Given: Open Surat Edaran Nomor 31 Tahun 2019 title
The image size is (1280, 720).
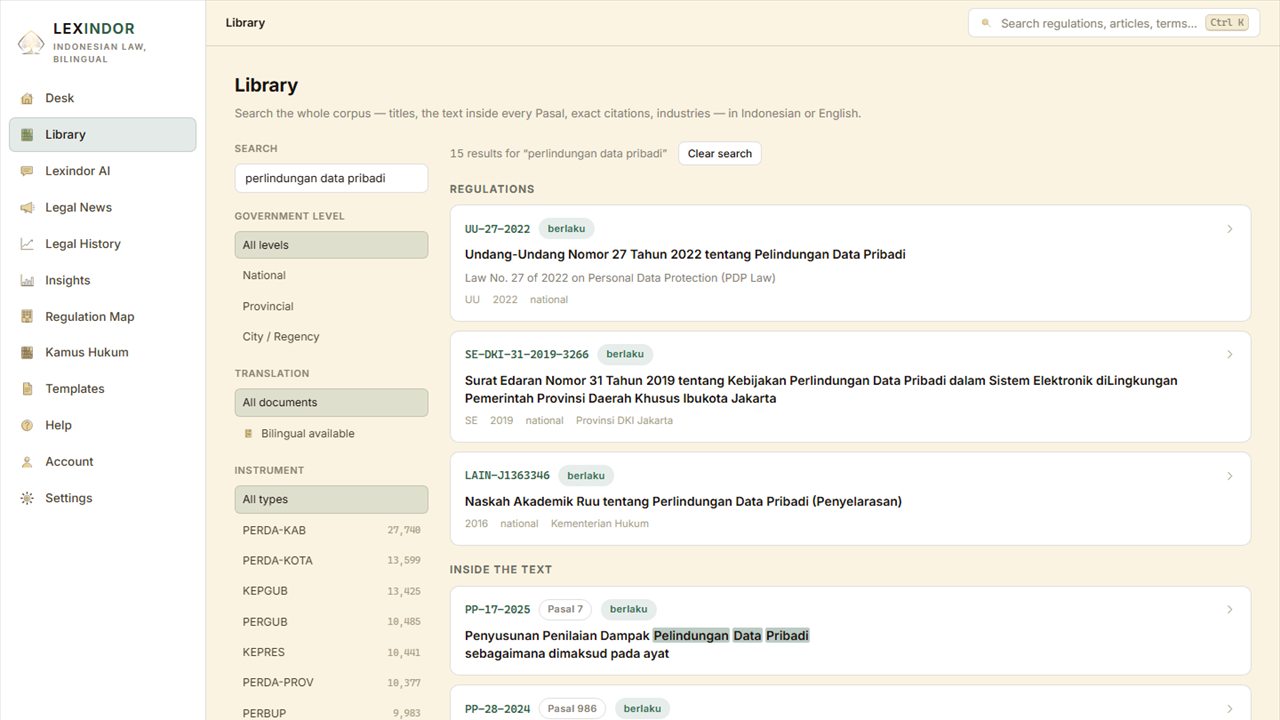Looking at the screenshot, I should pos(821,390).
